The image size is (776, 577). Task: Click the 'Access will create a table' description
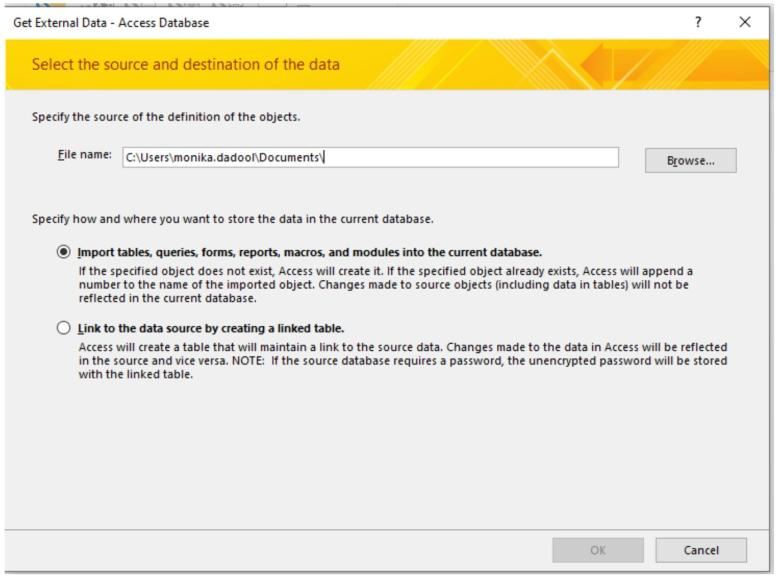(x=403, y=360)
